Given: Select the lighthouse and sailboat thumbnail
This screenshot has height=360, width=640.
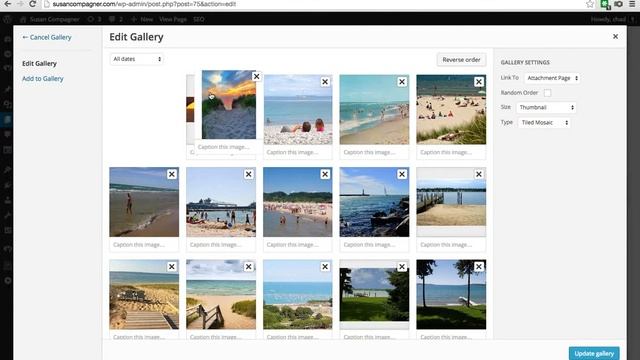Looking at the screenshot, I should pos(374,202).
